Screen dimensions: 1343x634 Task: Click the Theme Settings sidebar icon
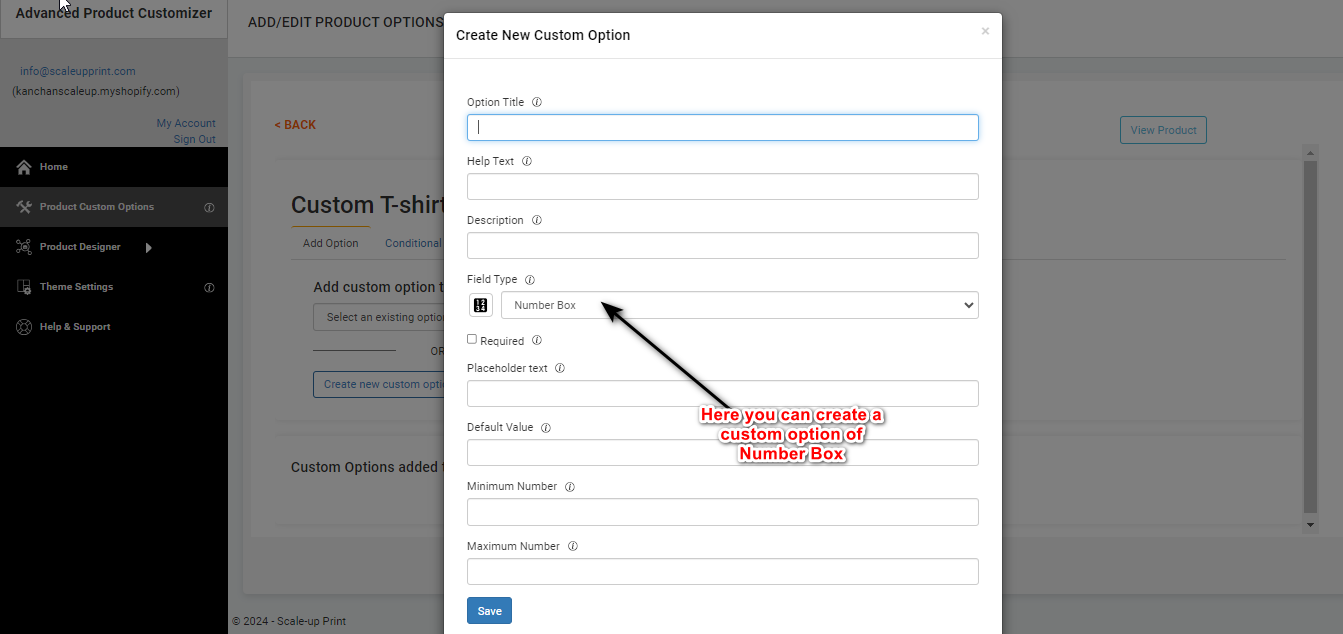24,287
